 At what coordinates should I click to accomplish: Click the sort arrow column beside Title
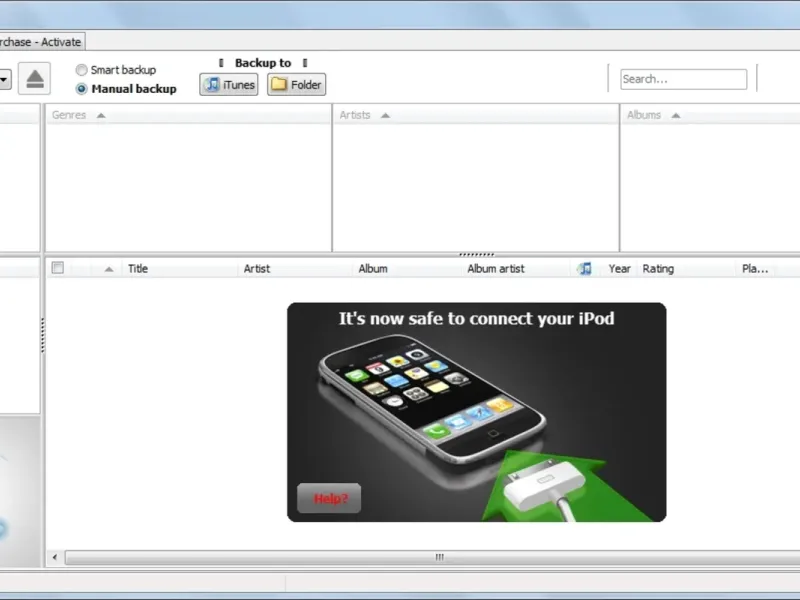click(x=109, y=269)
